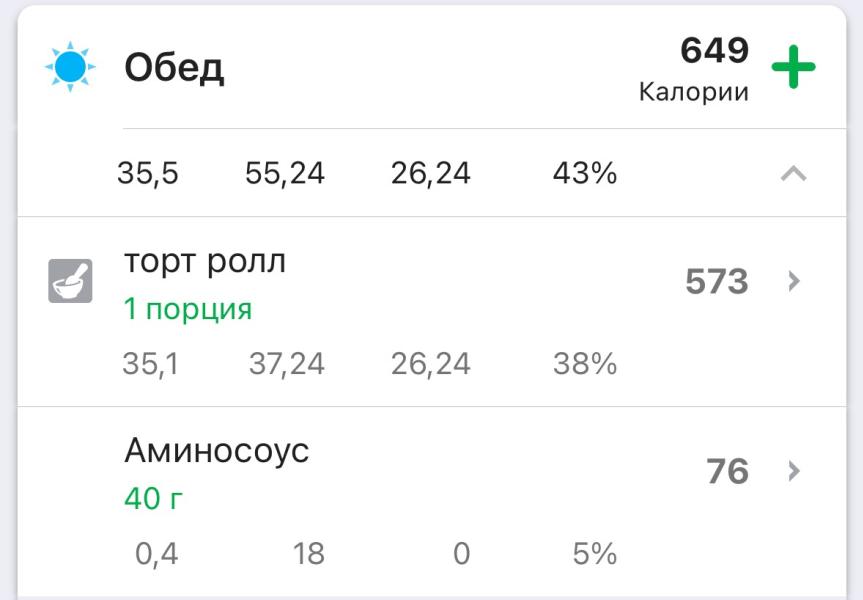Click the 573 calorie value for торт ролл

pyautogui.click(x=716, y=282)
